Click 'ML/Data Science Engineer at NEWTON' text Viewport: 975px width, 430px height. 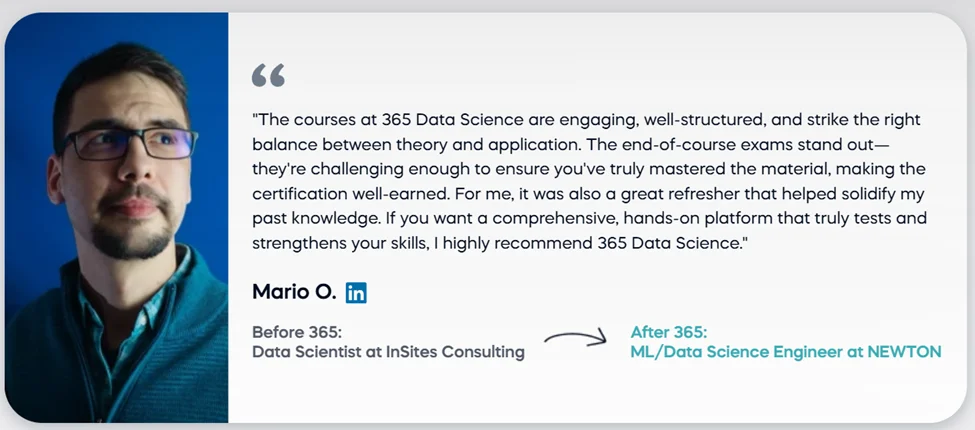[786, 352]
